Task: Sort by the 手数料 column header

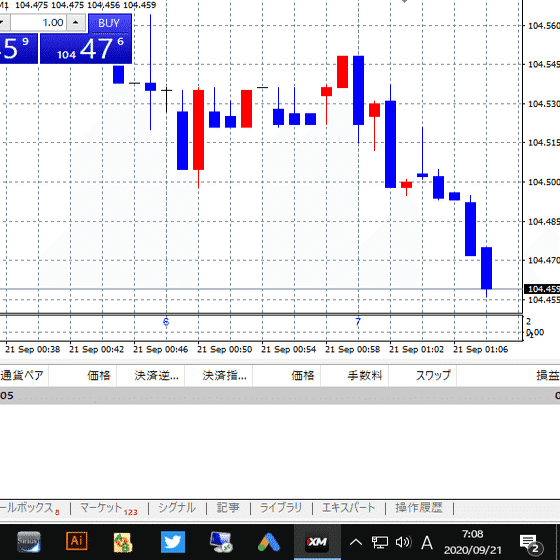Action: (355, 375)
